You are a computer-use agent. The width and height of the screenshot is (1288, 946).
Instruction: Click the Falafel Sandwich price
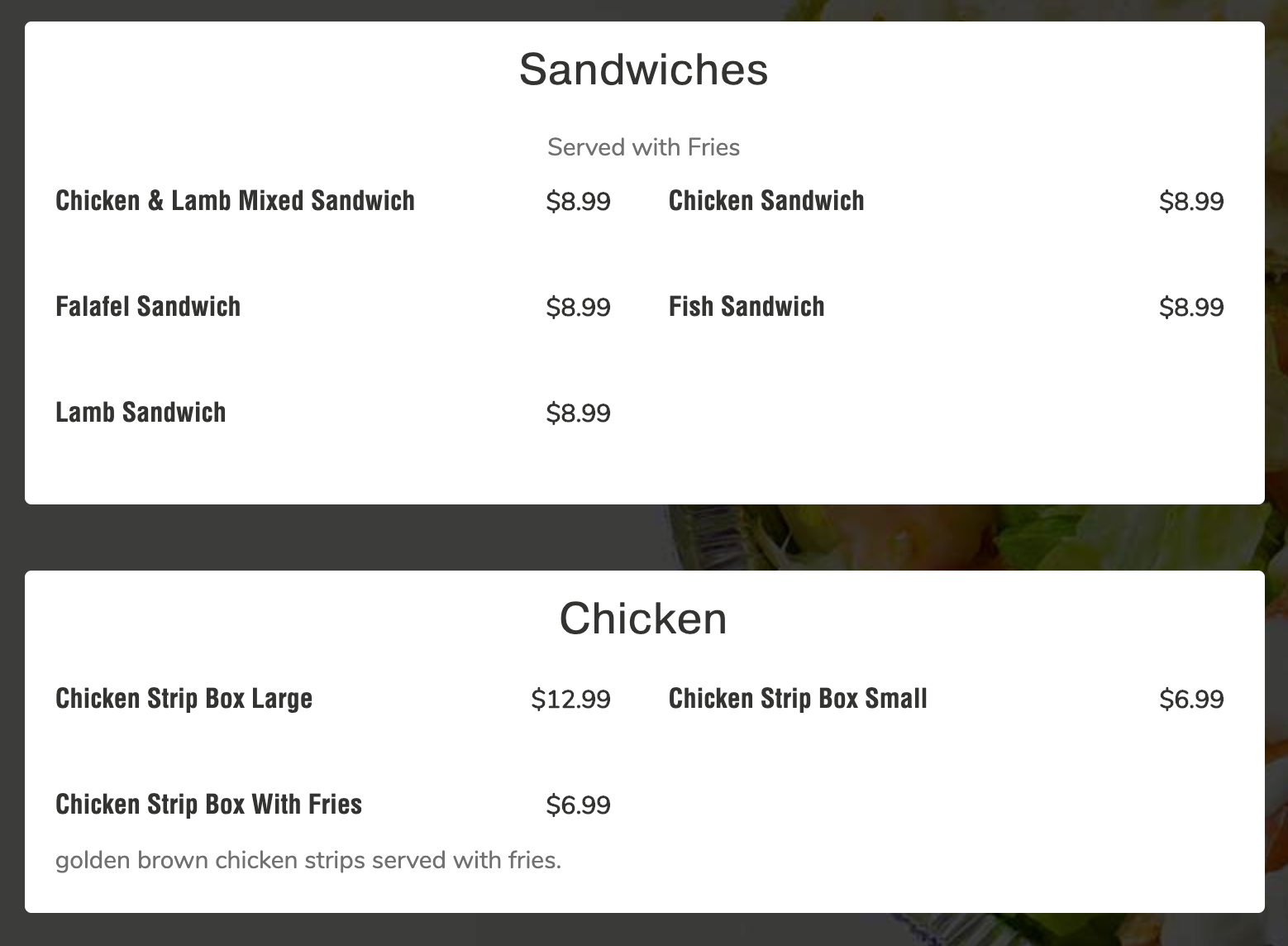tap(578, 308)
